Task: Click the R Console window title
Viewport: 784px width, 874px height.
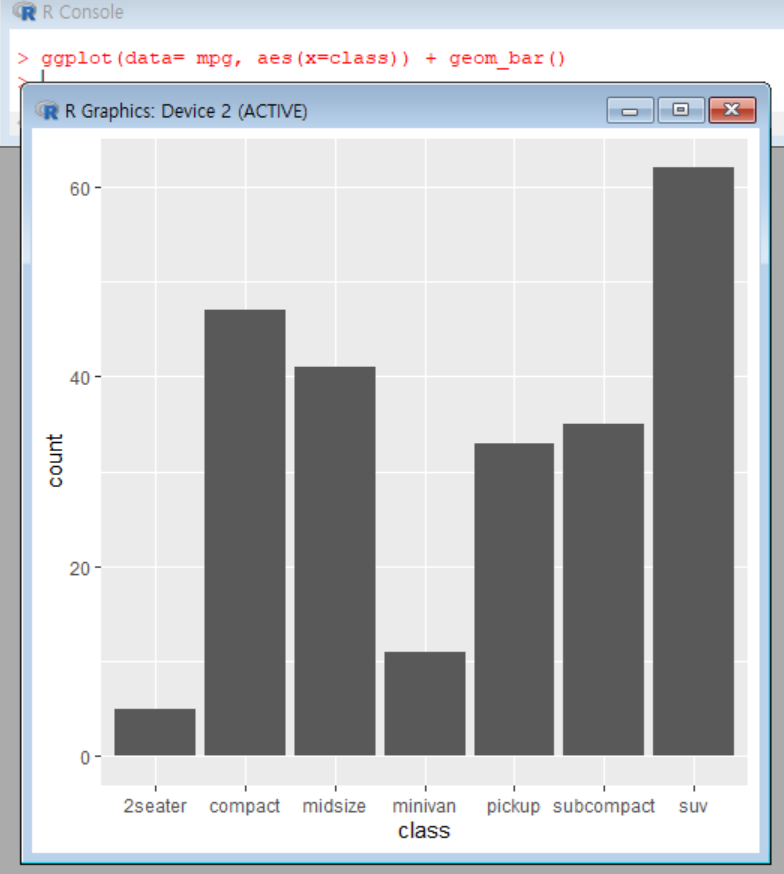Action: coord(83,12)
